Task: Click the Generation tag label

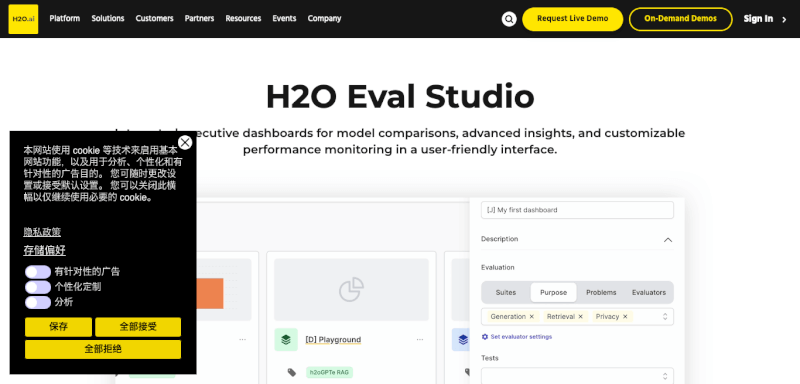Action: coord(508,317)
